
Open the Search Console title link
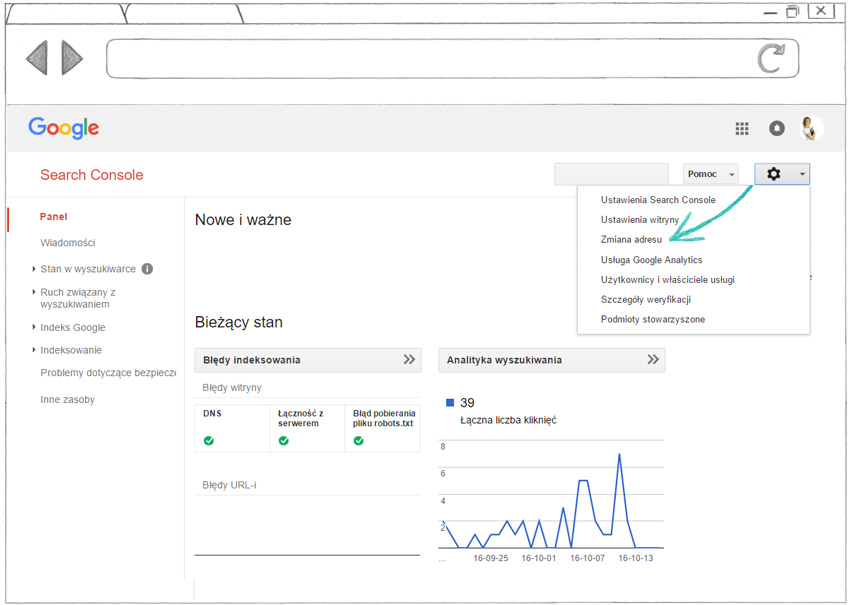[x=91, y=175]
